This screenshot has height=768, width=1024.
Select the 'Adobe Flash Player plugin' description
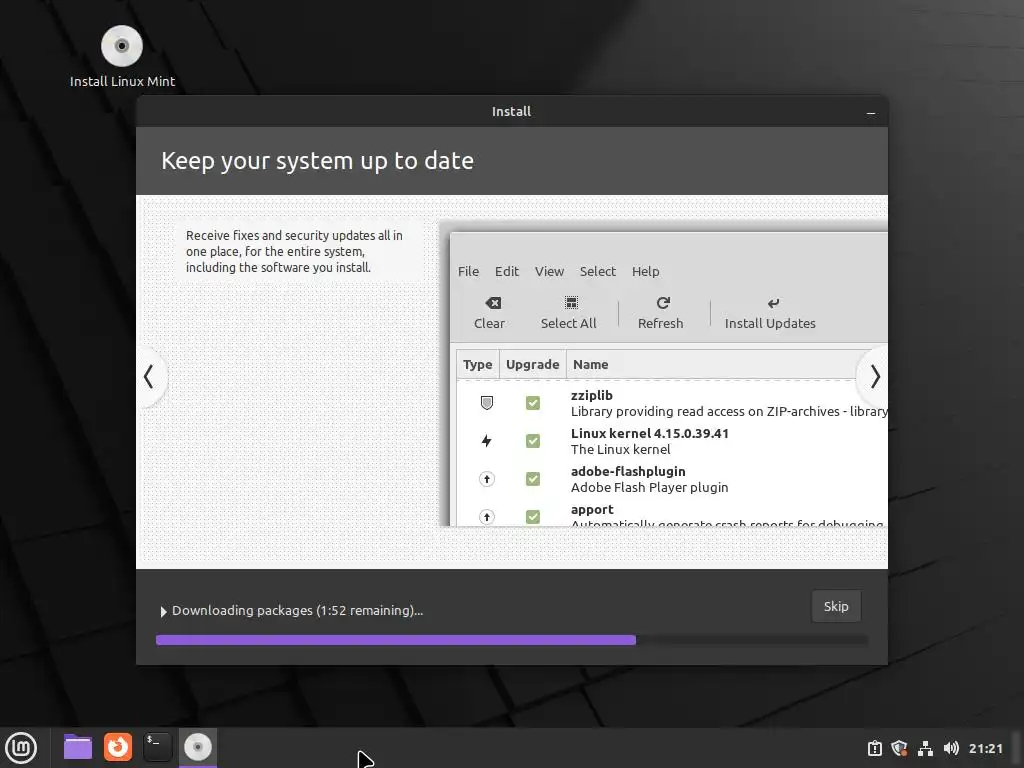pyautogui.click(x=649, y=487)
